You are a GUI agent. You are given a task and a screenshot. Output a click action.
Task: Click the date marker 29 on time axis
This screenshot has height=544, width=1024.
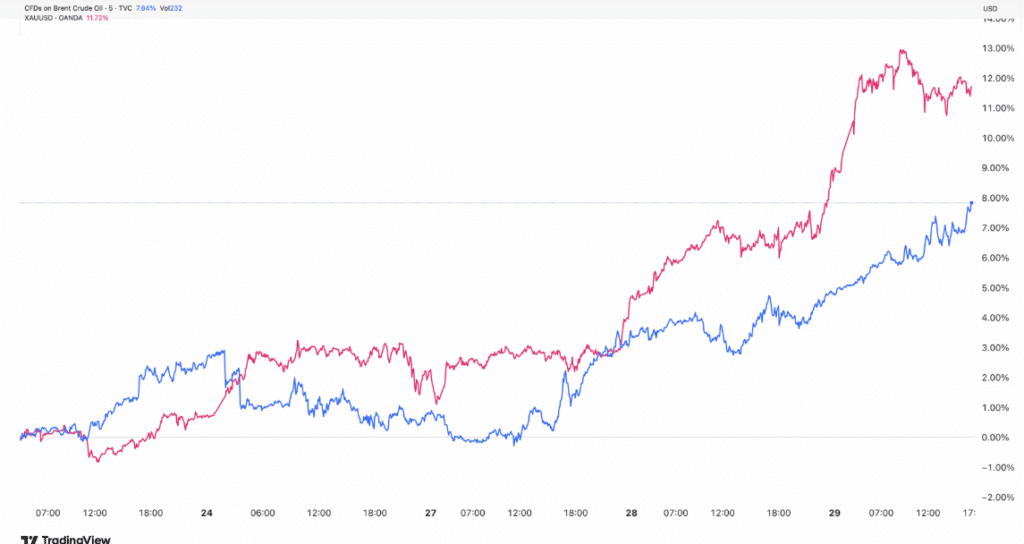[836, 513]
